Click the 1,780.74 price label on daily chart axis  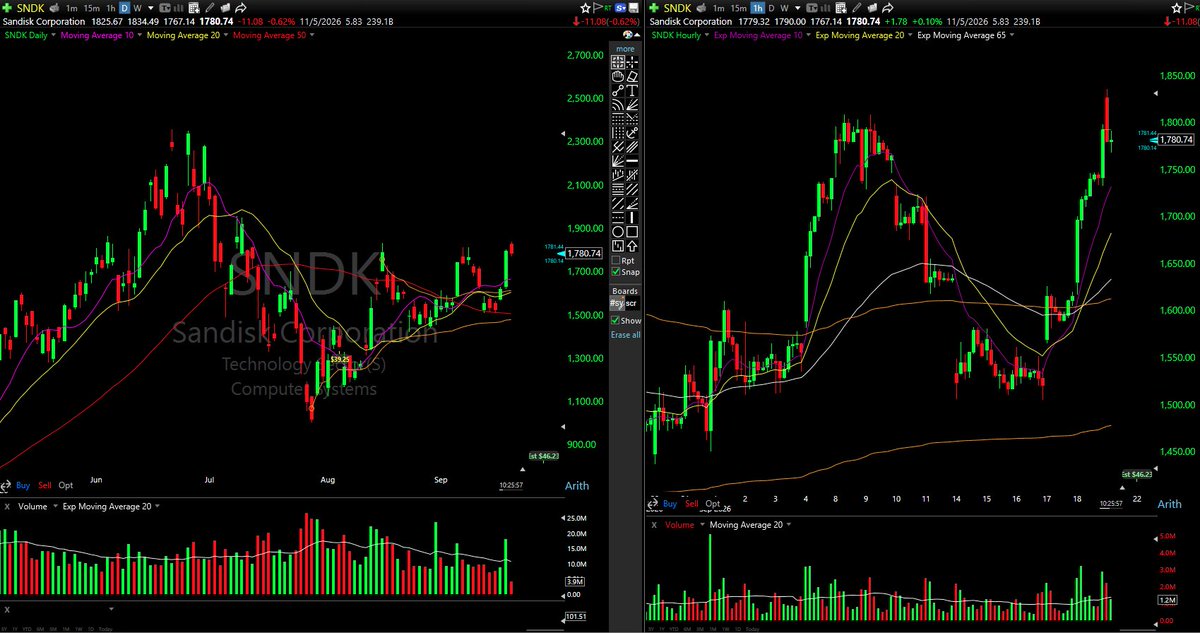click(x=584, y=253)
